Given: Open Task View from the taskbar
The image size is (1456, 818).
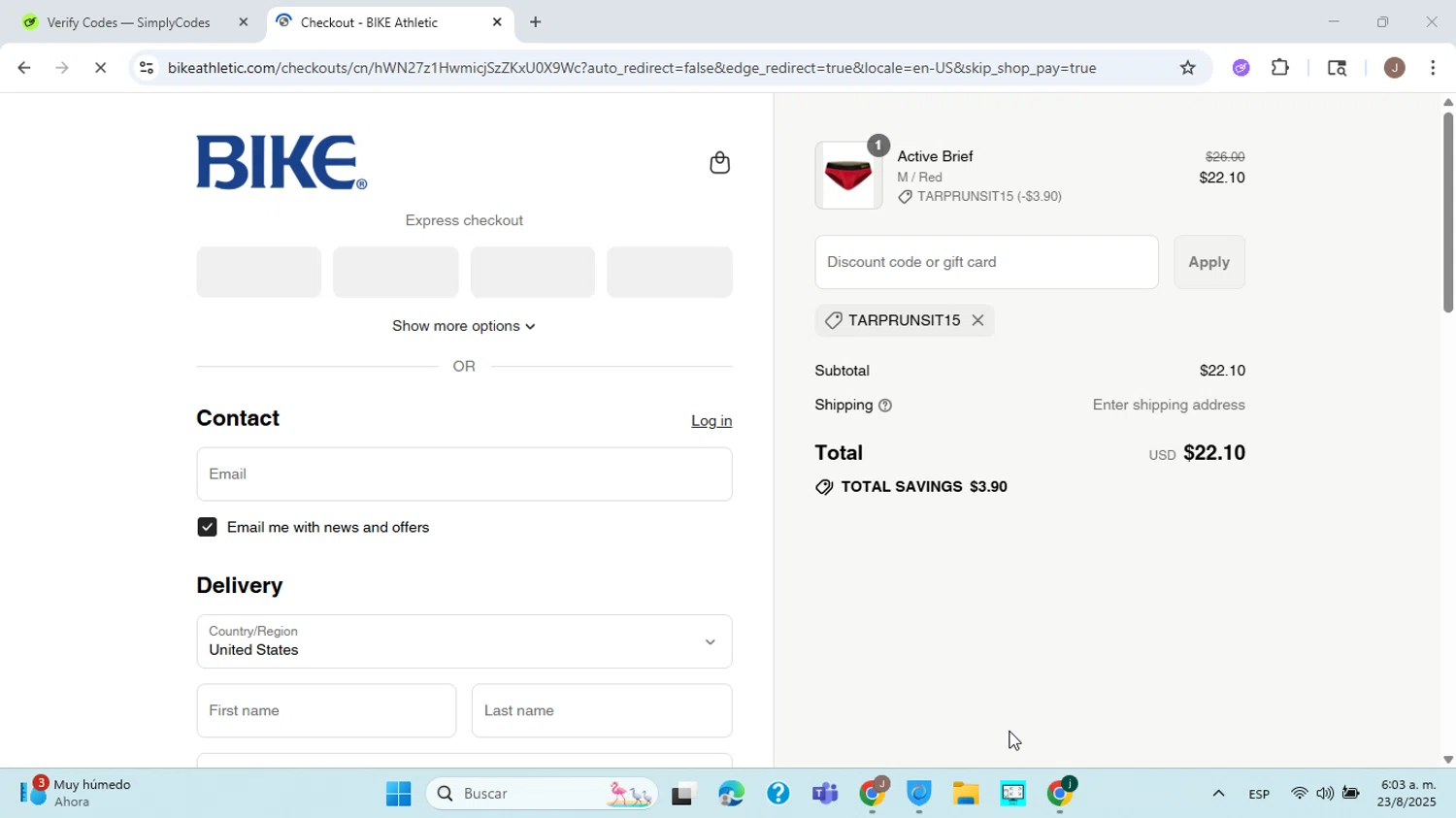Looking at the screenshot, I should (683, 794).
